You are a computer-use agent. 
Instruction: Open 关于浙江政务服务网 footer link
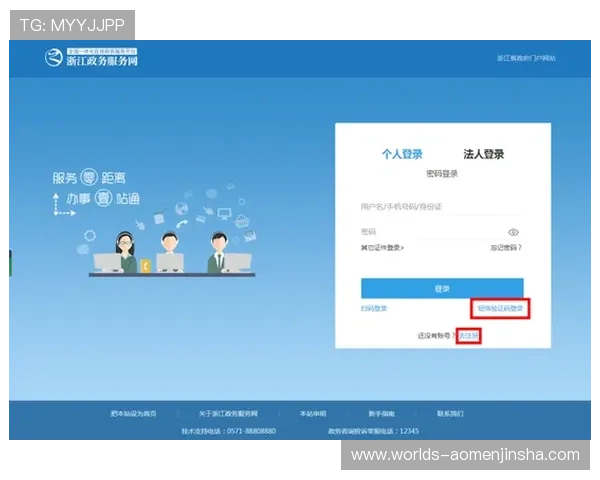[228, 414]
